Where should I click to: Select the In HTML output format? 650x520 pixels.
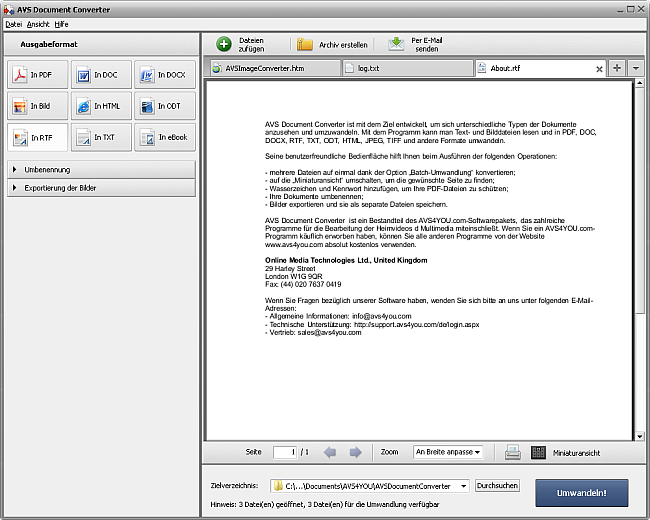click(101, 106)
